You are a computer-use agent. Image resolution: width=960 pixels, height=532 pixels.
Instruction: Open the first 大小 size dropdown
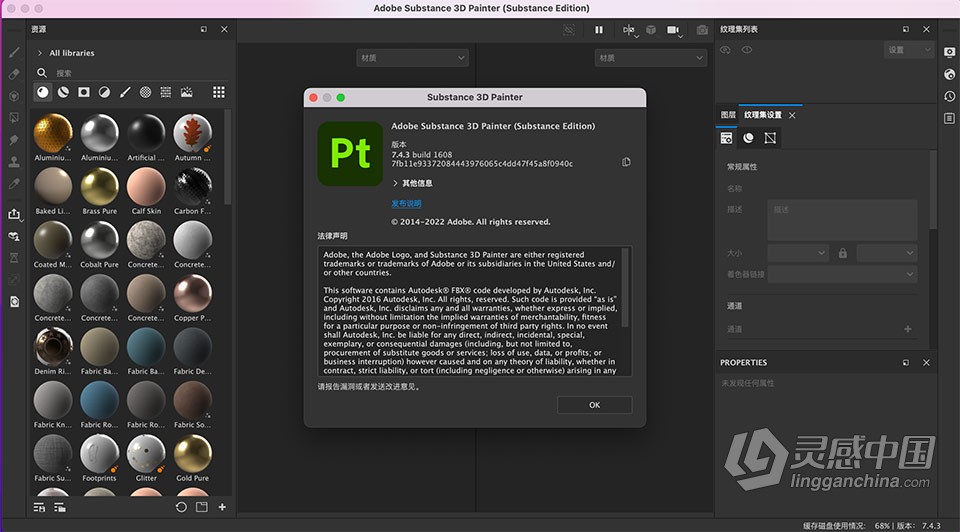click(798, 253)
